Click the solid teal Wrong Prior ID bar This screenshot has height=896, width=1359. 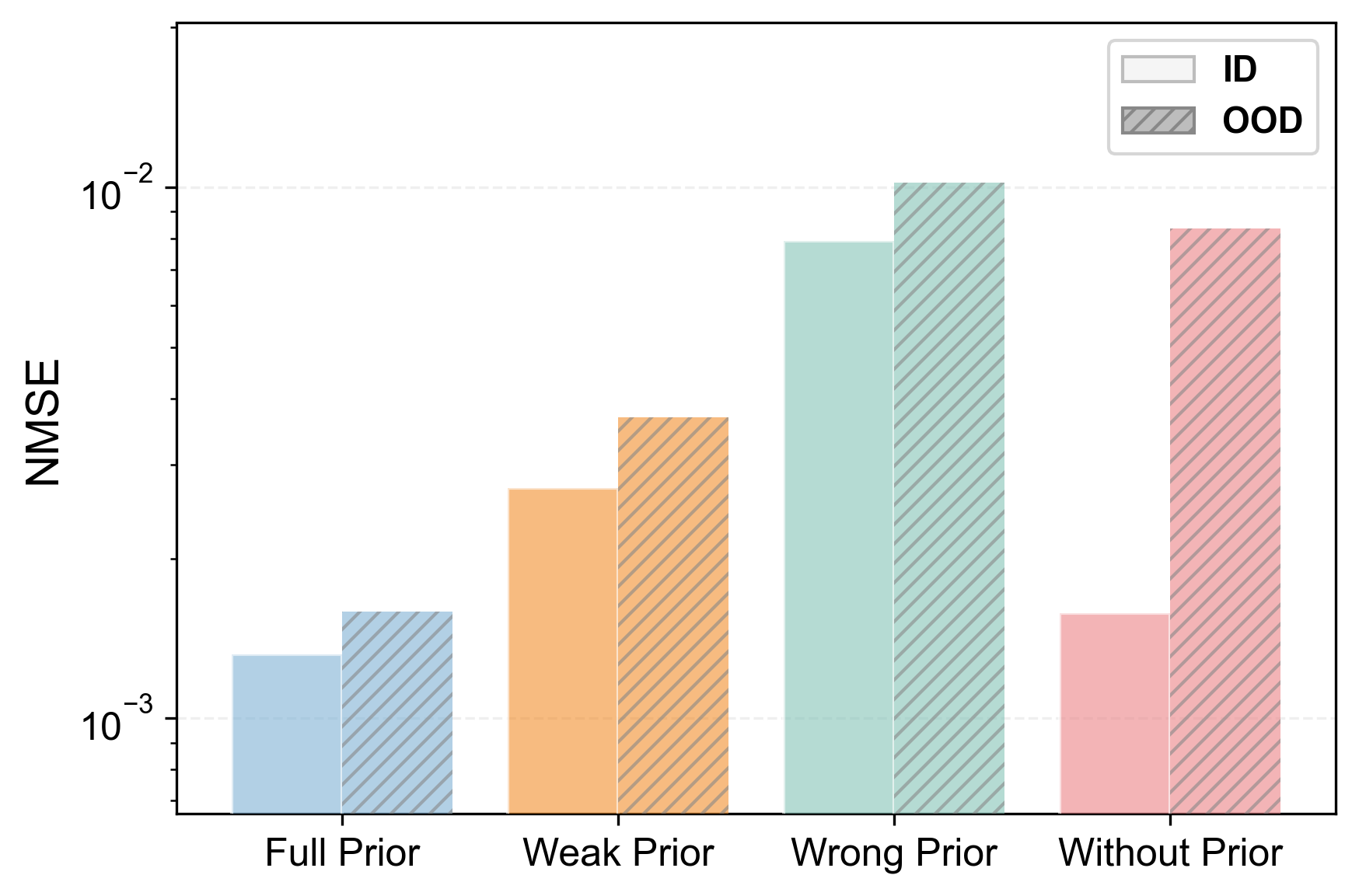pos(839,527)
